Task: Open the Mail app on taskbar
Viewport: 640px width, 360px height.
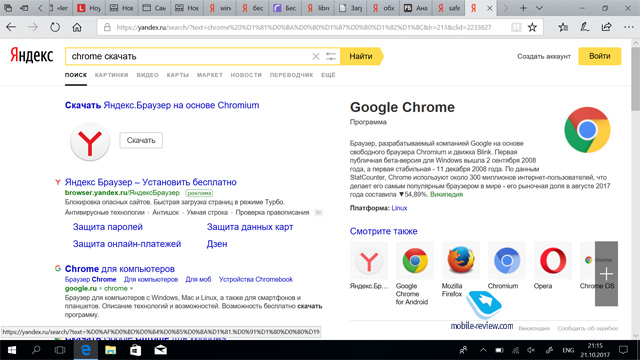Action: coord(160,350)
